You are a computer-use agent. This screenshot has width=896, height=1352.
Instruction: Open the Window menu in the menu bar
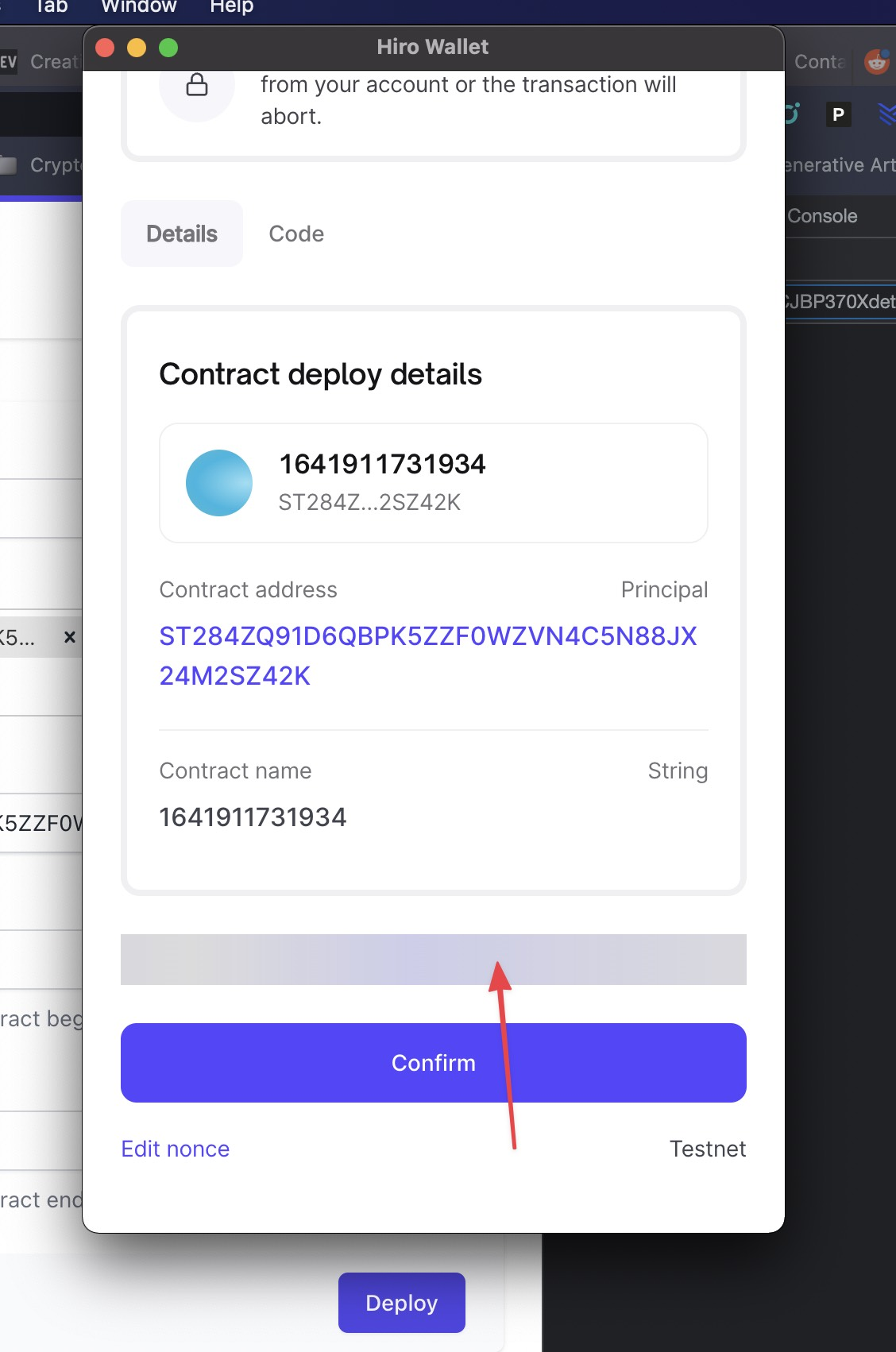pos(138,6)
